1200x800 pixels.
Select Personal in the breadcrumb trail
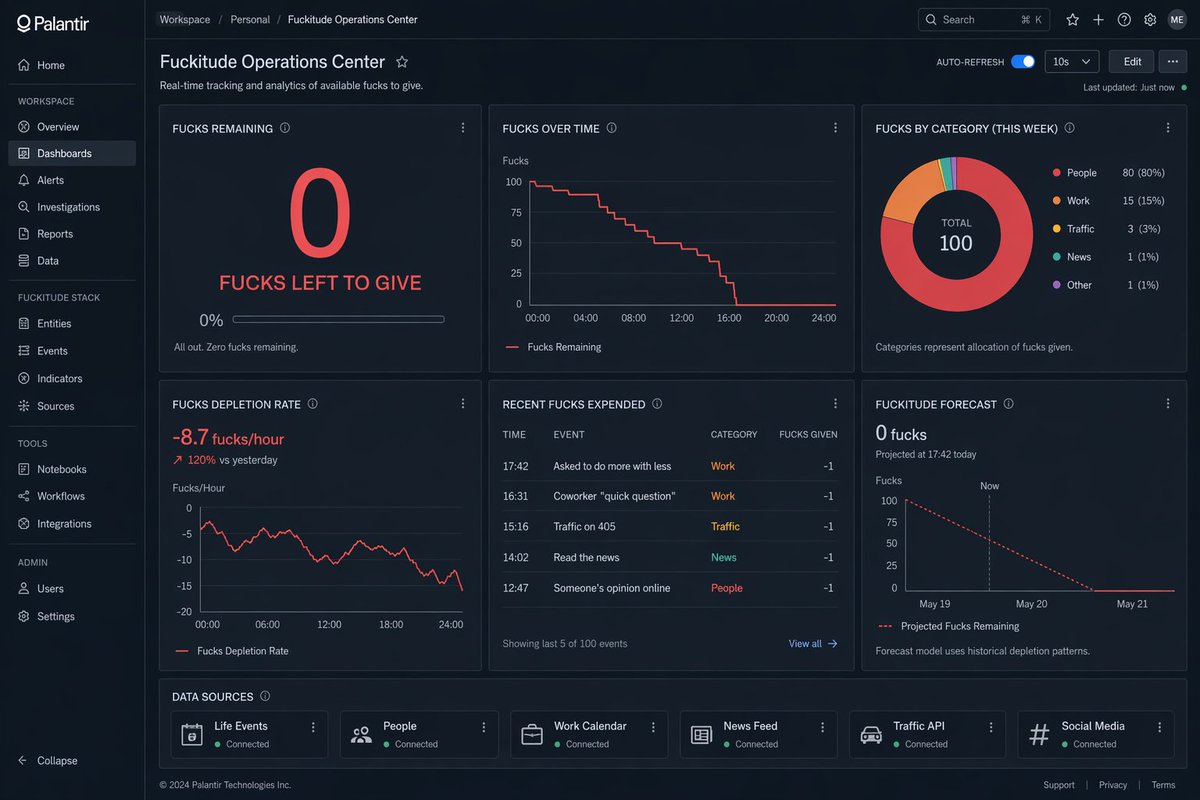(249, 19)
